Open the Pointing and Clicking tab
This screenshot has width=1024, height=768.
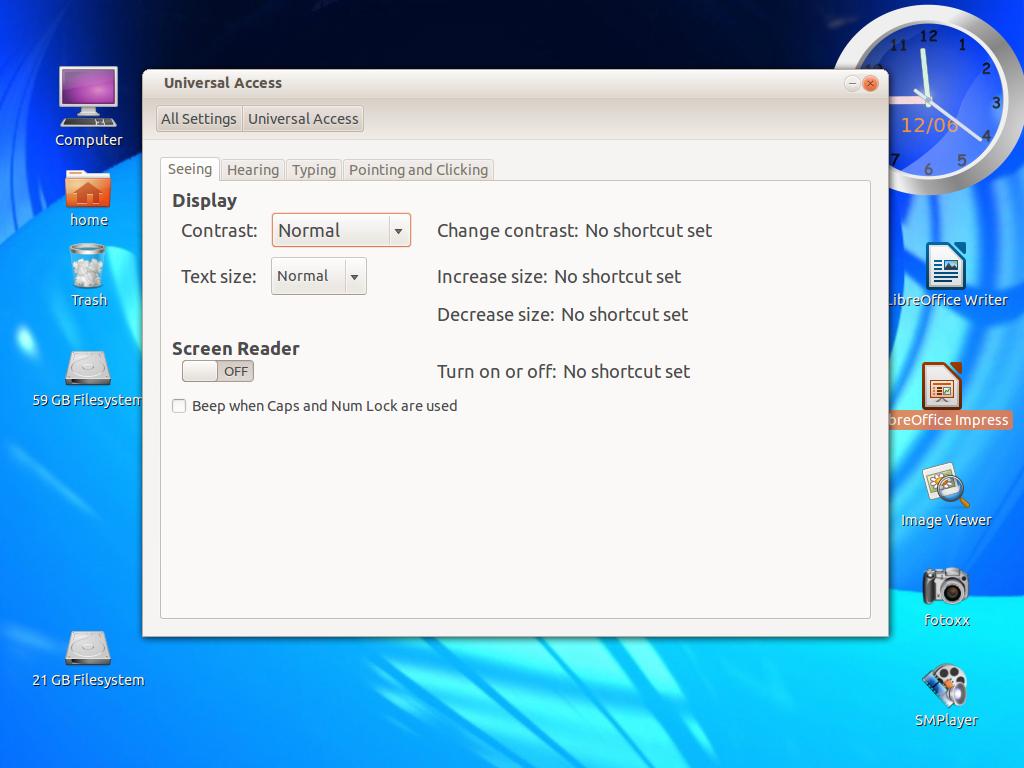point(418,170)
